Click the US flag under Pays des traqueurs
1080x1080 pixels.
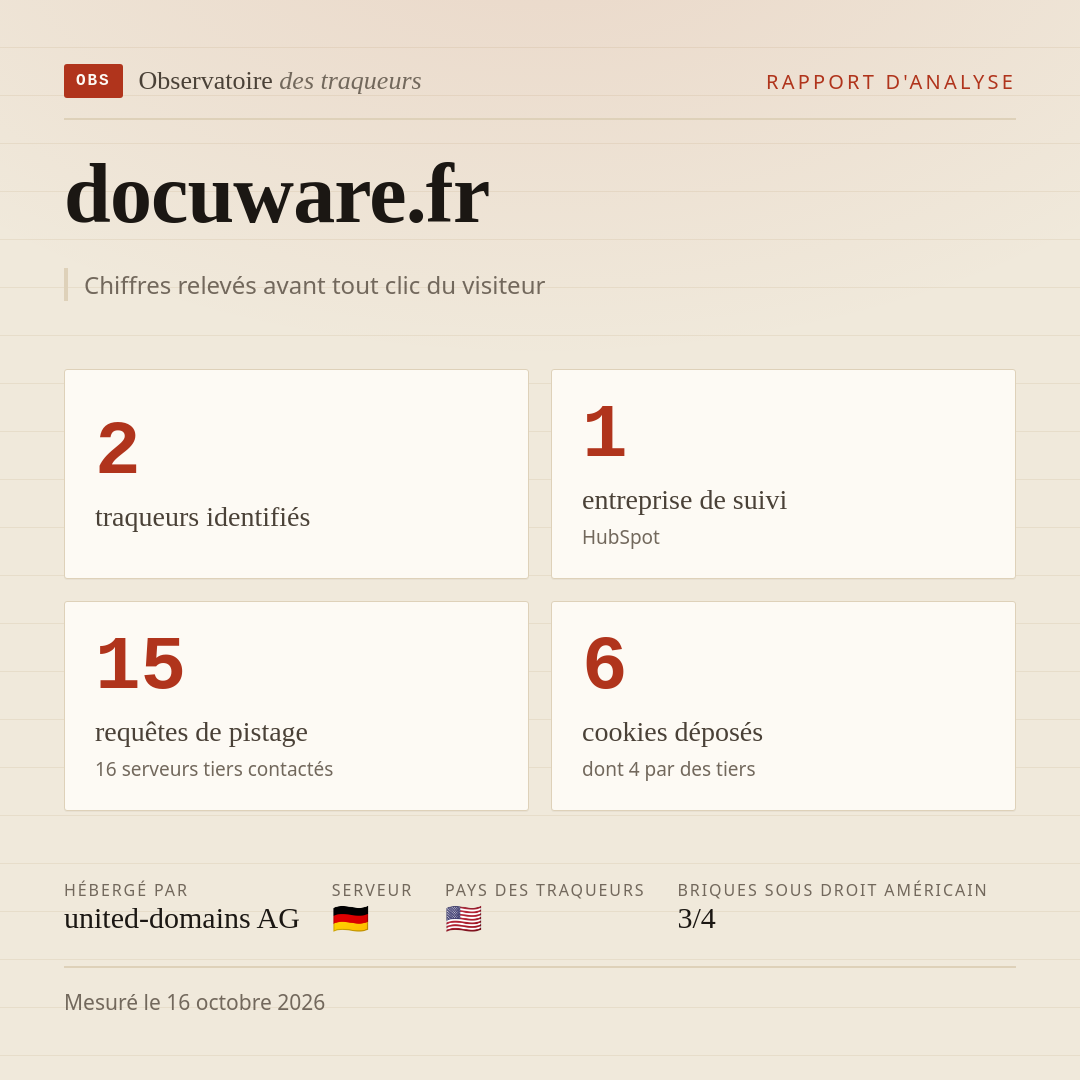[x=464, y=919]
